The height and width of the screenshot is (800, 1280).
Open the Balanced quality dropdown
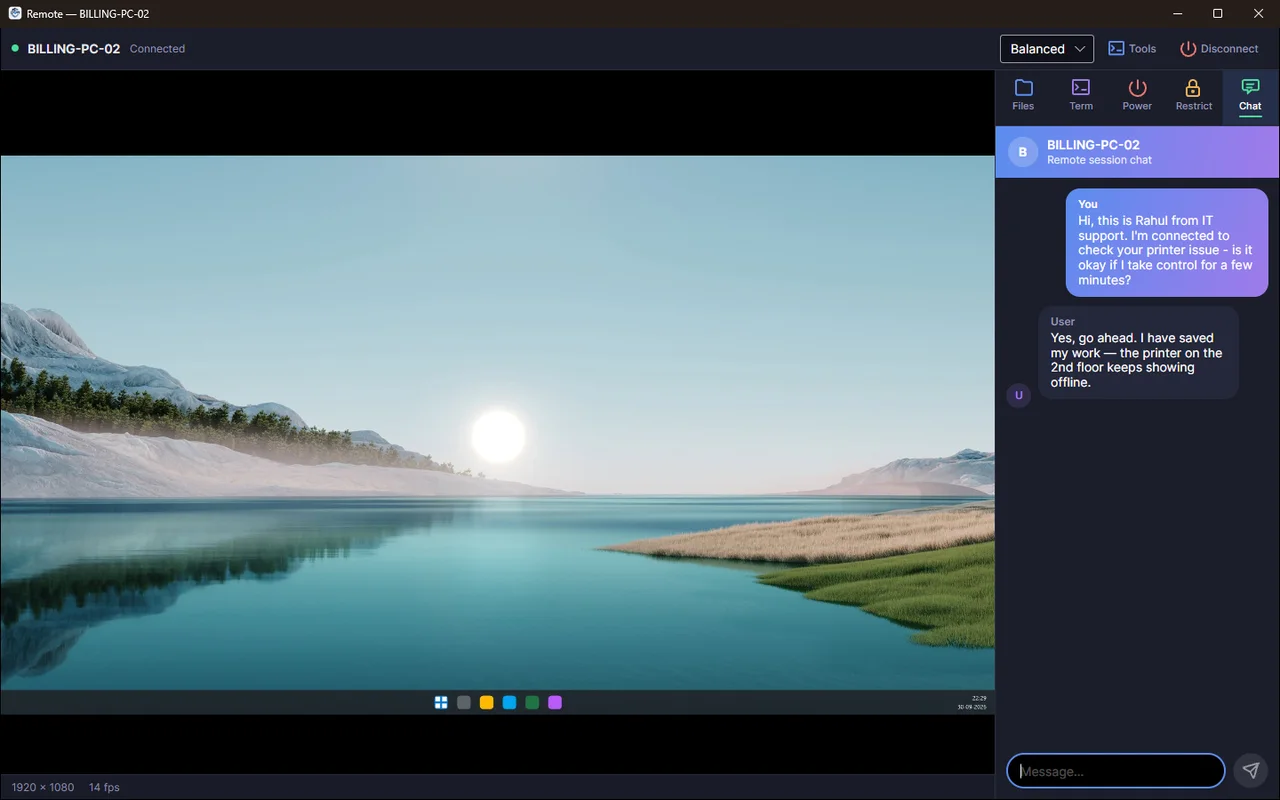(x=1047, y=49)
